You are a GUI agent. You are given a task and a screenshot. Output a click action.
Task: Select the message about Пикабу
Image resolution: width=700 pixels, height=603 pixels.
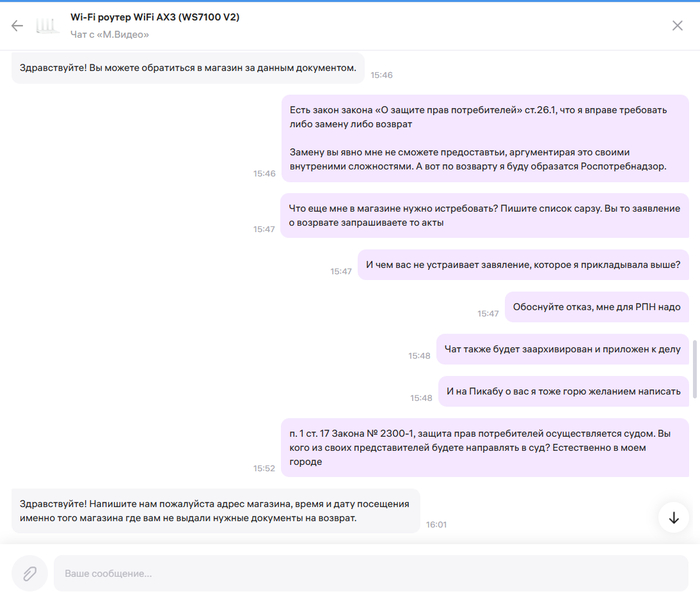click(x=564, y=391)
